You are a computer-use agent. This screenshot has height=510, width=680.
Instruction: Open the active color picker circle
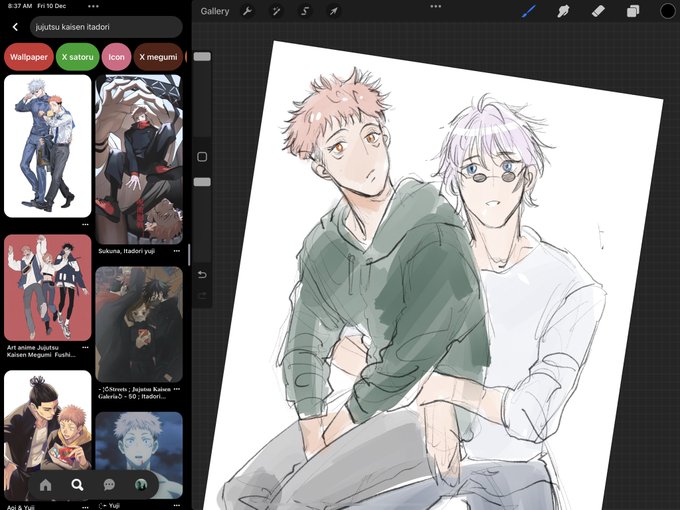pos(667,11)
